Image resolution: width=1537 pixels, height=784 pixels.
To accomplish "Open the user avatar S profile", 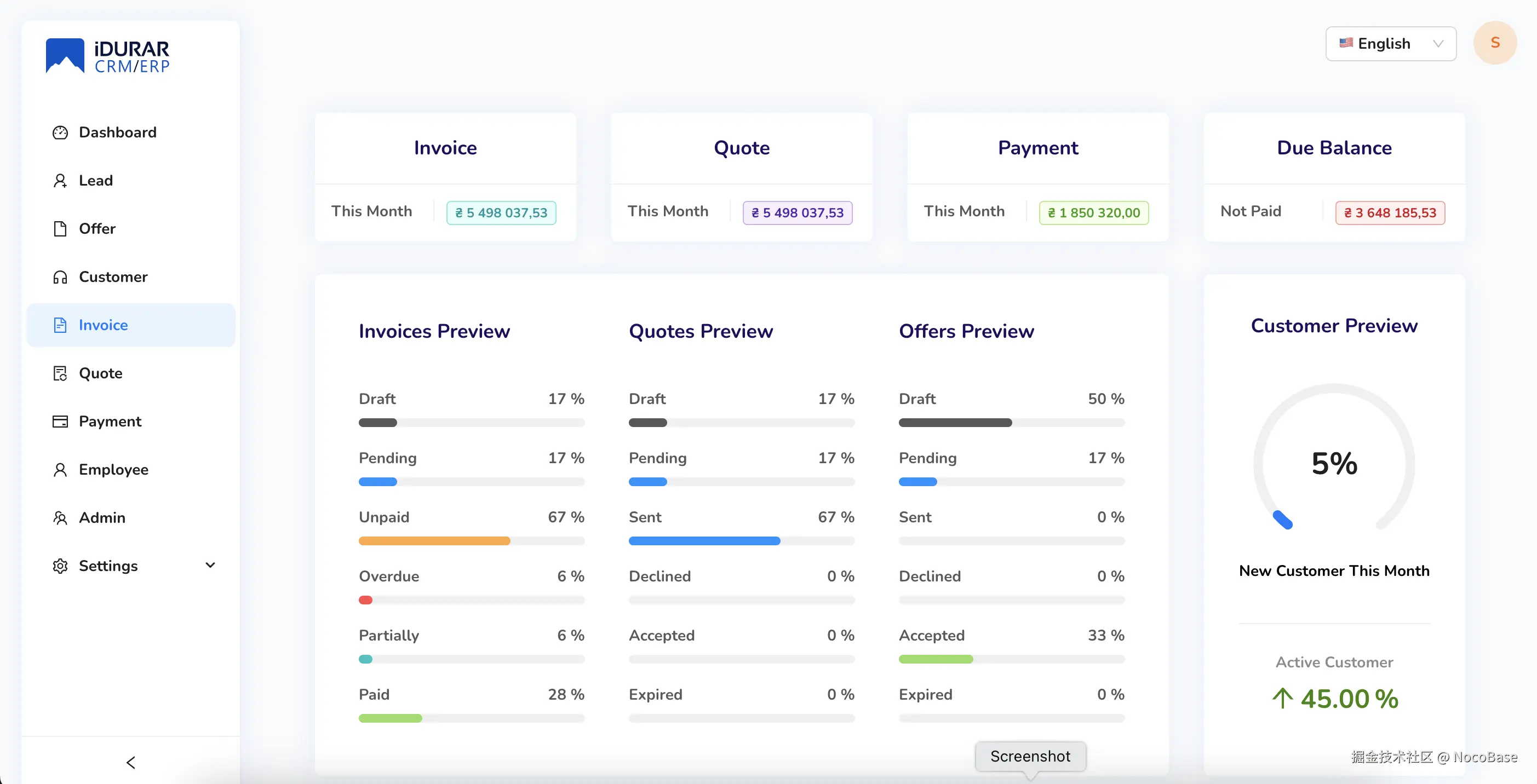I will 1495,43.
